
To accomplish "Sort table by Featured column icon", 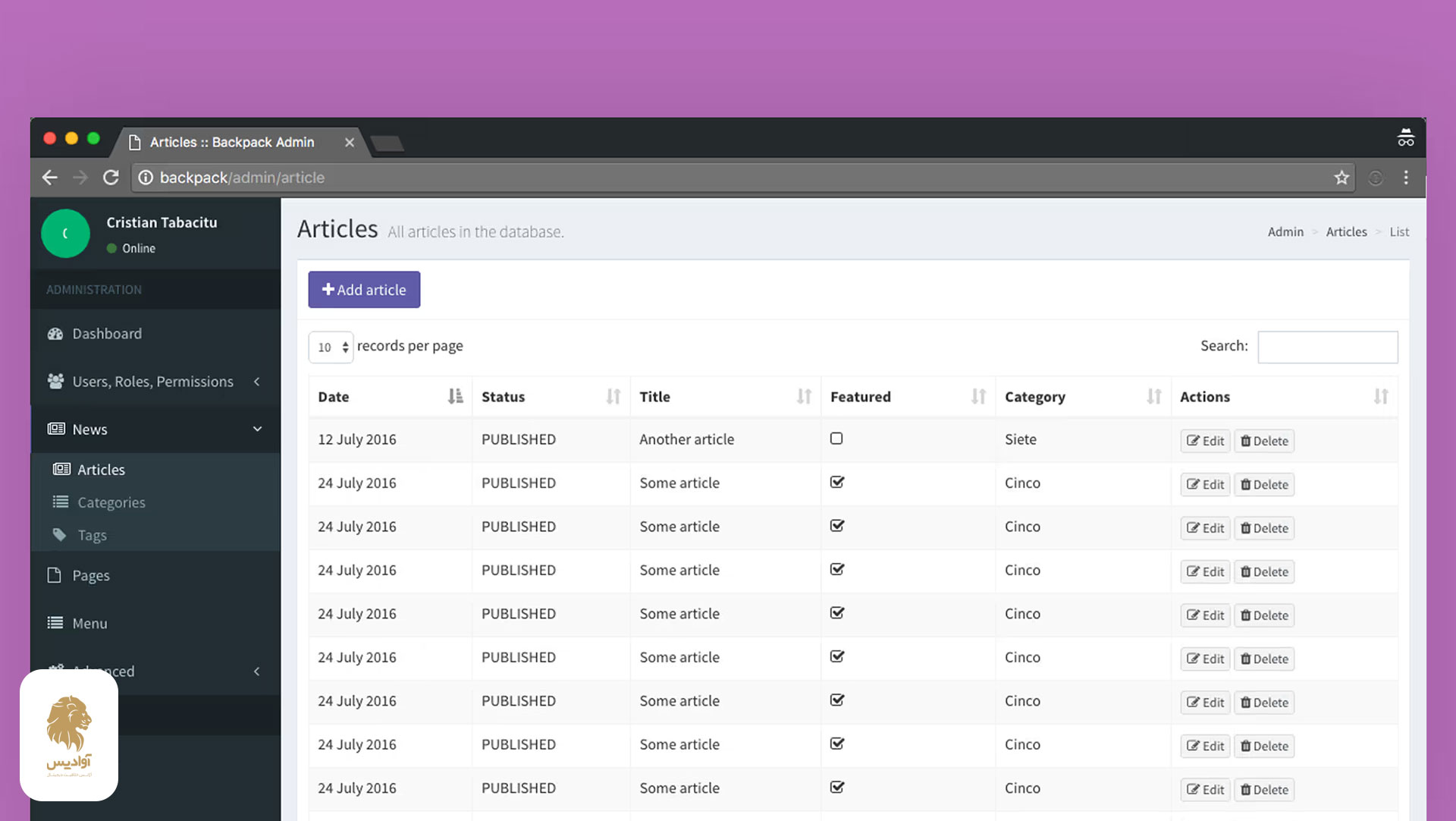I will [x=979, y=396].
